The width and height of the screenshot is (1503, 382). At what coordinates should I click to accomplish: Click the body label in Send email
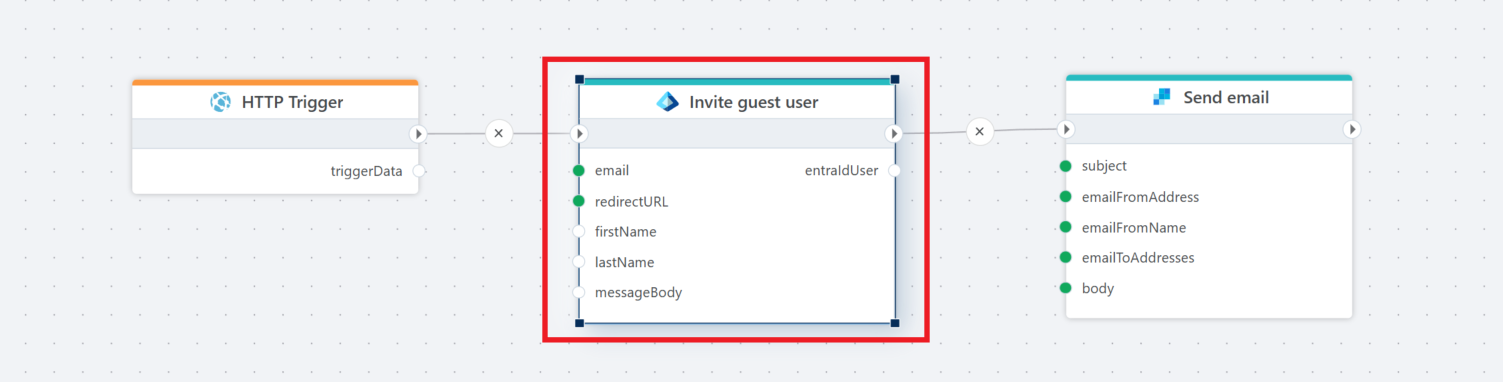pos(1098,288)
